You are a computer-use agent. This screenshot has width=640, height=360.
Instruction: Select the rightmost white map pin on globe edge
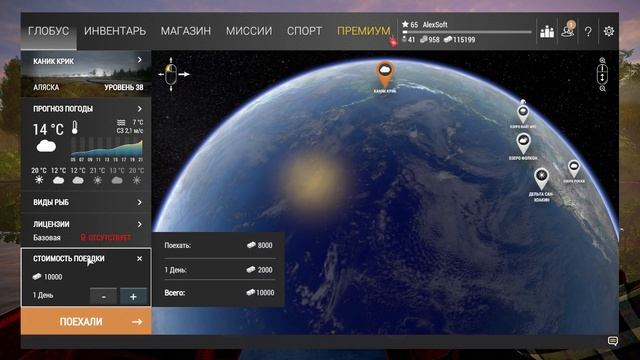(574, 169)
